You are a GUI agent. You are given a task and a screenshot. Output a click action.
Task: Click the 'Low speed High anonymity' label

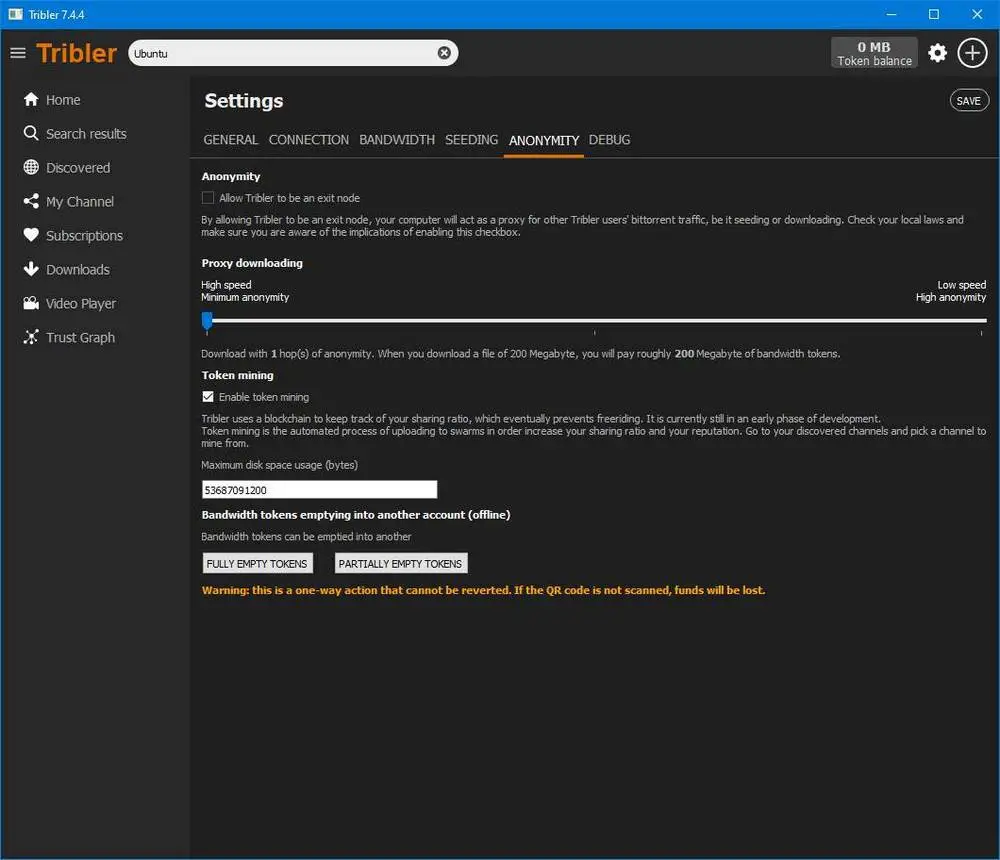coord(951,291)
